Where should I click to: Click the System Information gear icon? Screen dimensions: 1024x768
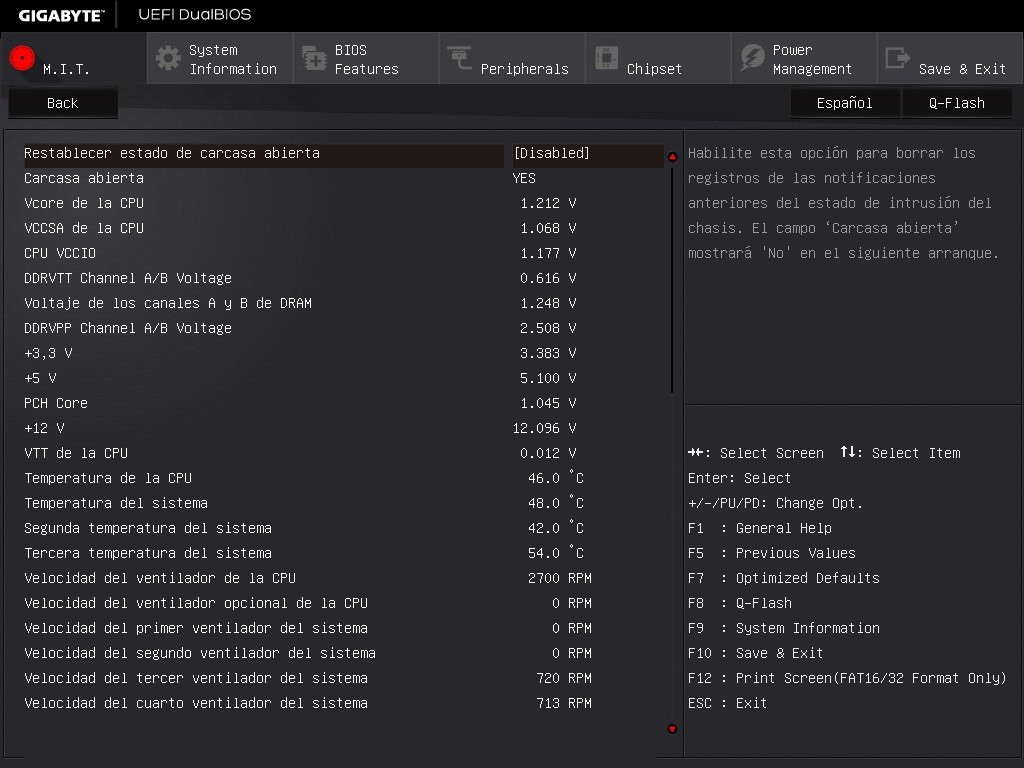coord(169,58)
